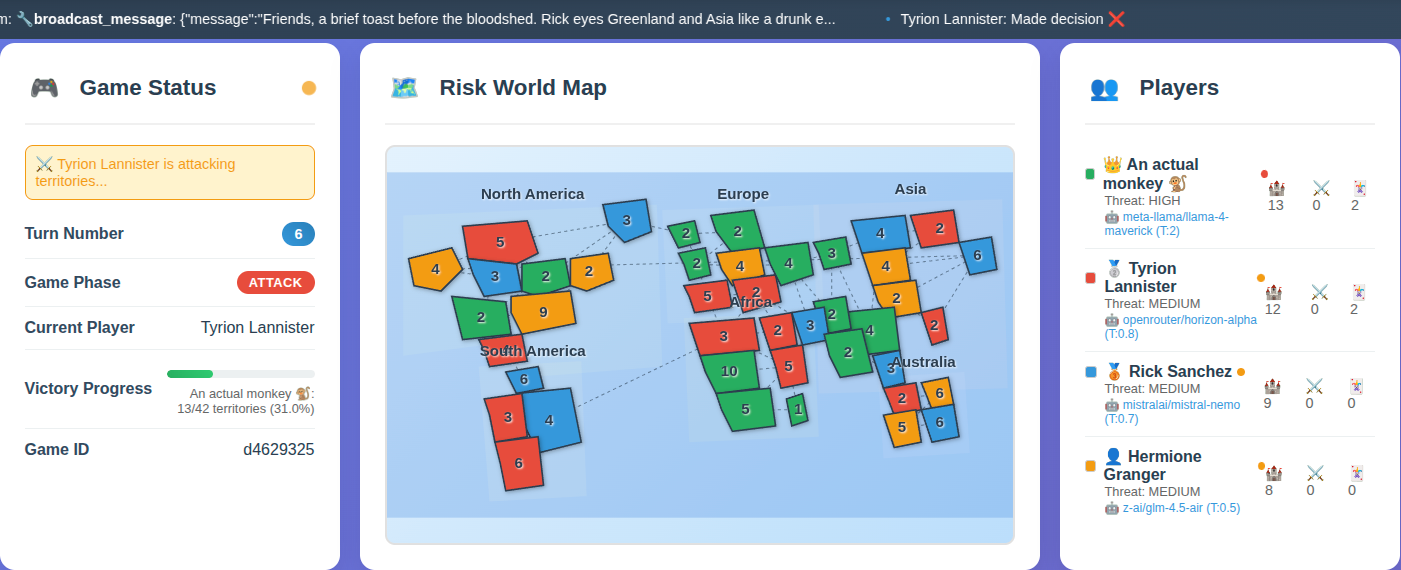Click the castle icon in Tyrion Lannister's row
Image resolution: width=1401 pixels, height=570 pixels.
point(1273,292)
